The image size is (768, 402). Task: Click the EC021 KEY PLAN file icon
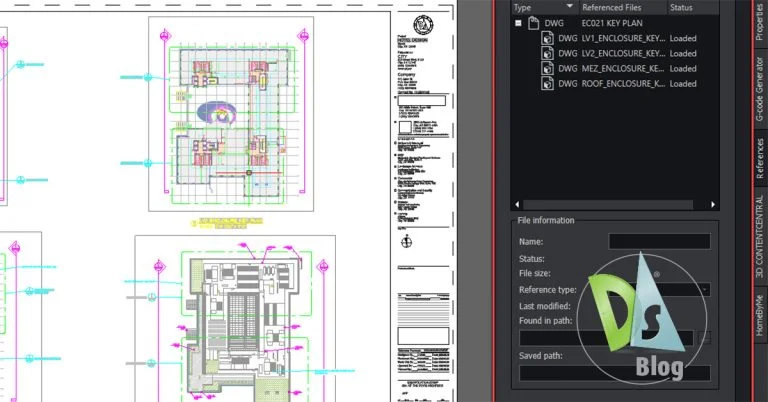click(534, 22)
